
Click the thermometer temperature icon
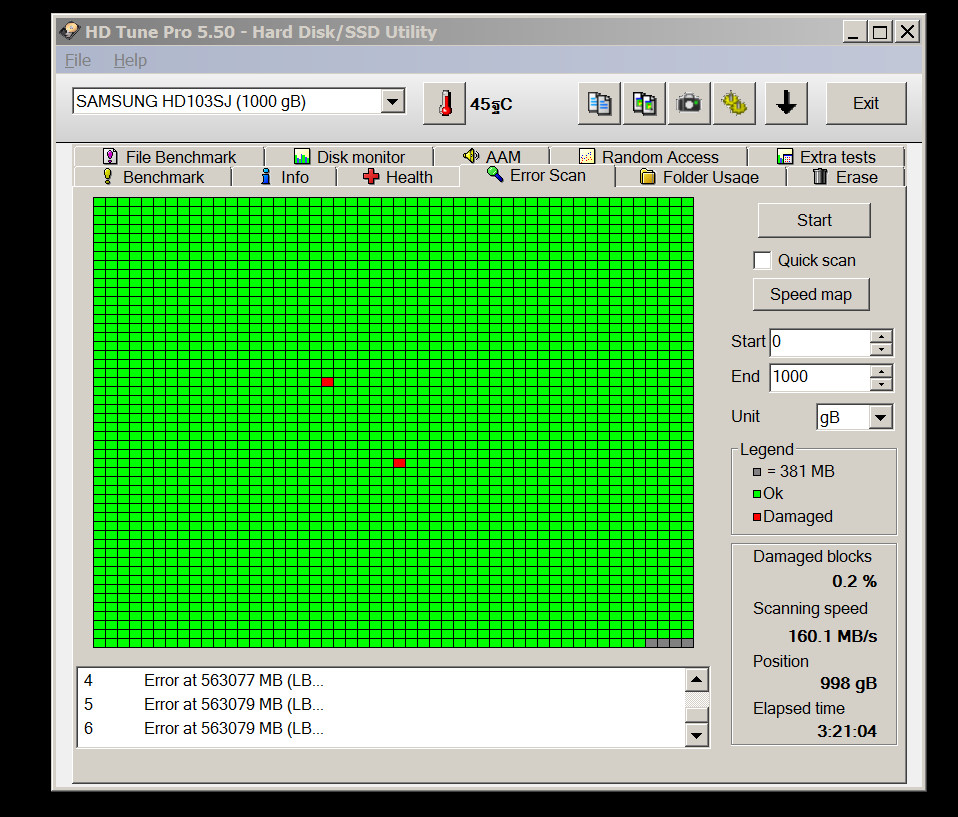click(x=444, y=104)
